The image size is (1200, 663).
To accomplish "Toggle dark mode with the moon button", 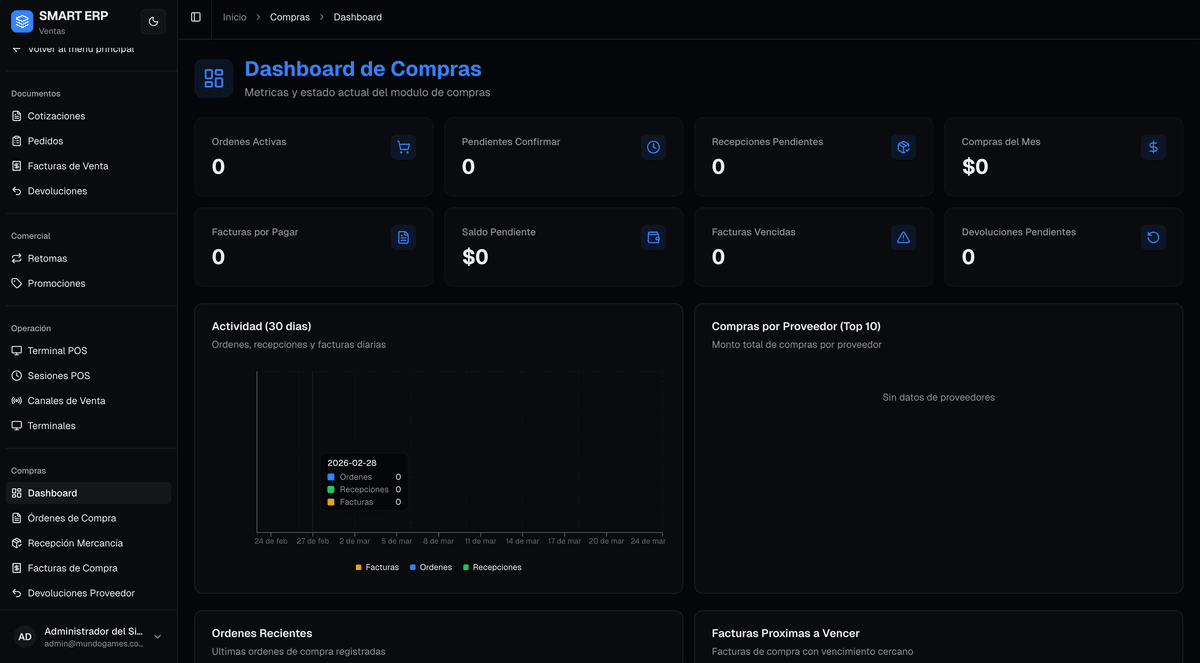I will click(153, 21).
